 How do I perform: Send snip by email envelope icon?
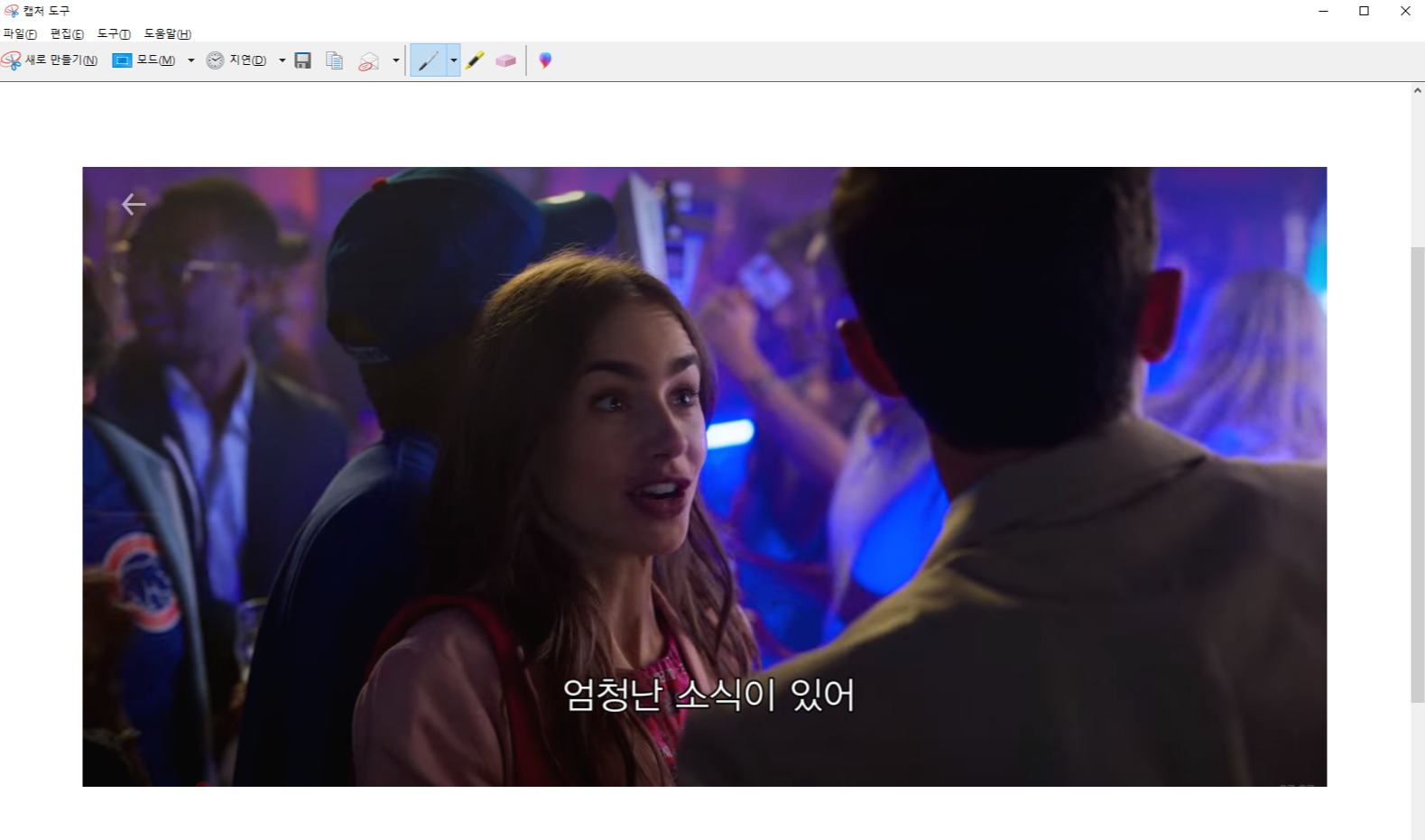pos(369,60)
